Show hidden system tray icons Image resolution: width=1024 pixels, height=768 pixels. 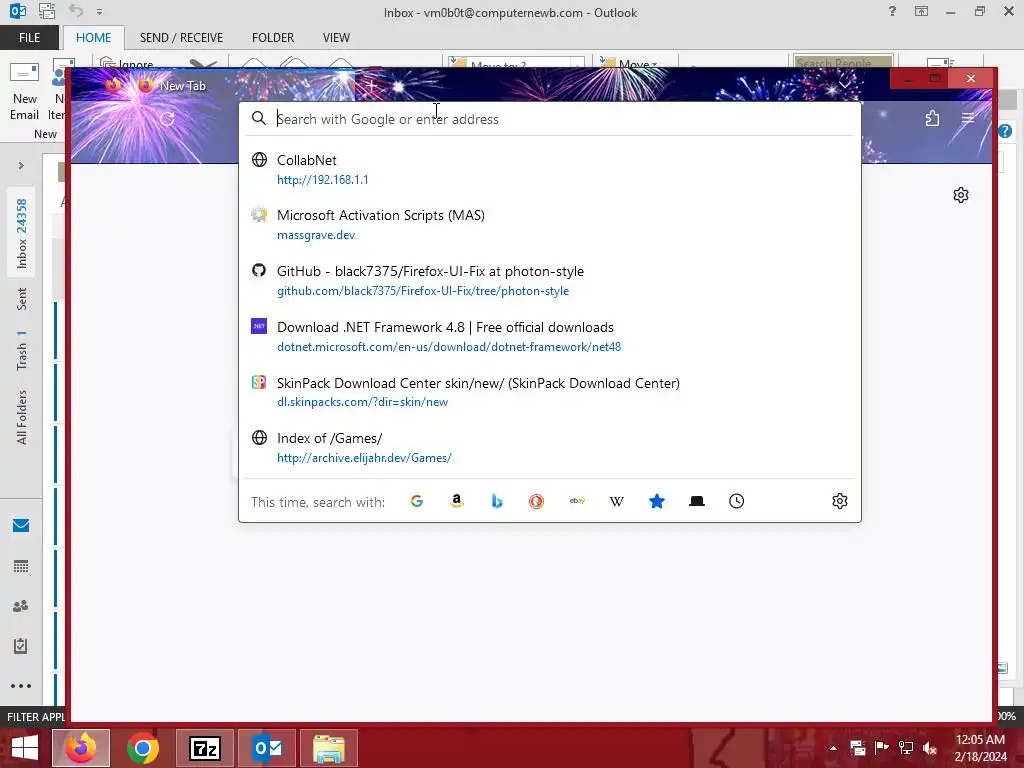click(x=833, y=748)
